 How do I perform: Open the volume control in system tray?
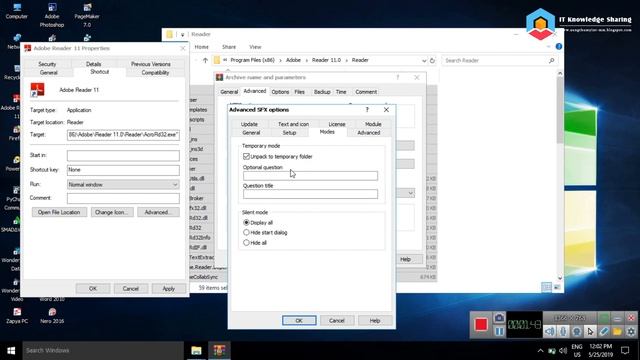[563, 351]
